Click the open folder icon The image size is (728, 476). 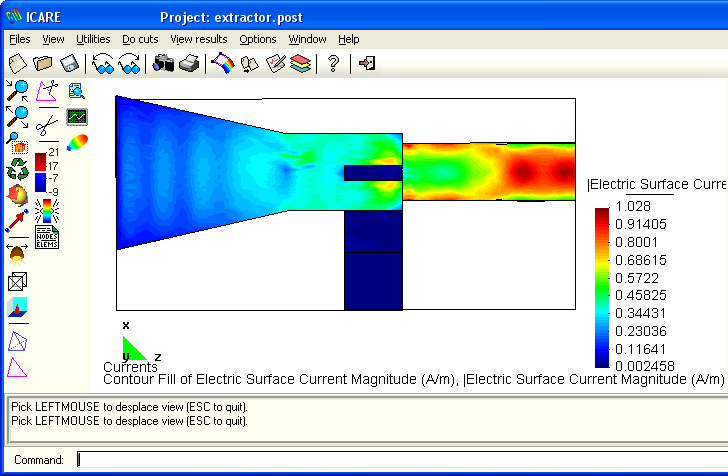(x=43, y=64)
